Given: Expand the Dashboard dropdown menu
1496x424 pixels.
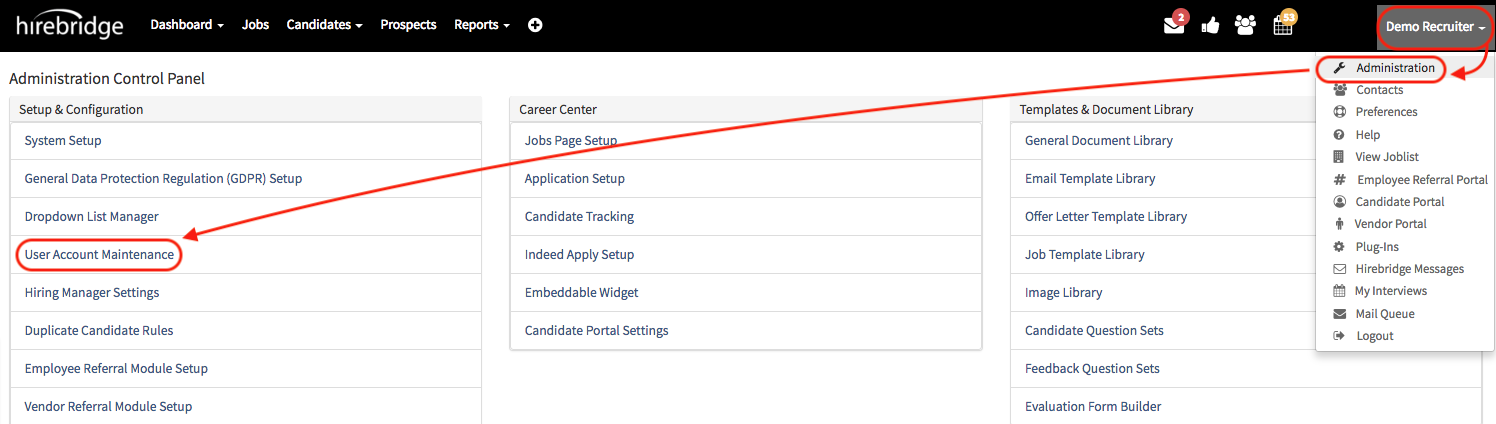Looking at the screenshot, I should coord(187,25).
